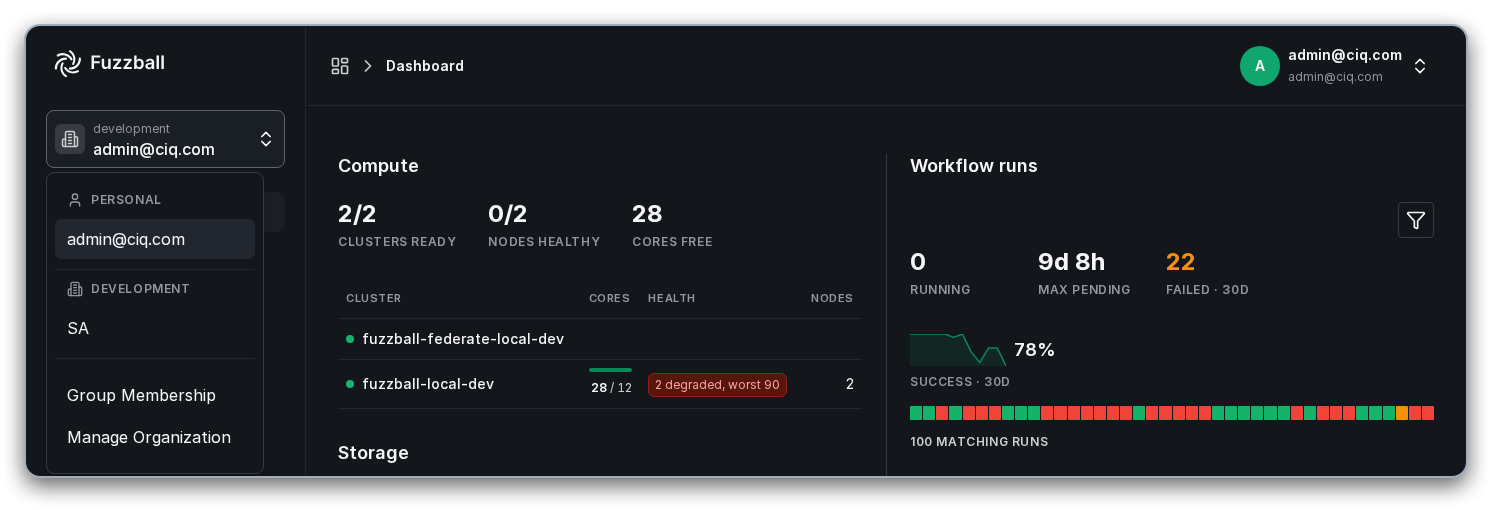Click the green user avatar circle "A"
This screenshot has height=510, width=1492.
click(x=1260, y=66)
